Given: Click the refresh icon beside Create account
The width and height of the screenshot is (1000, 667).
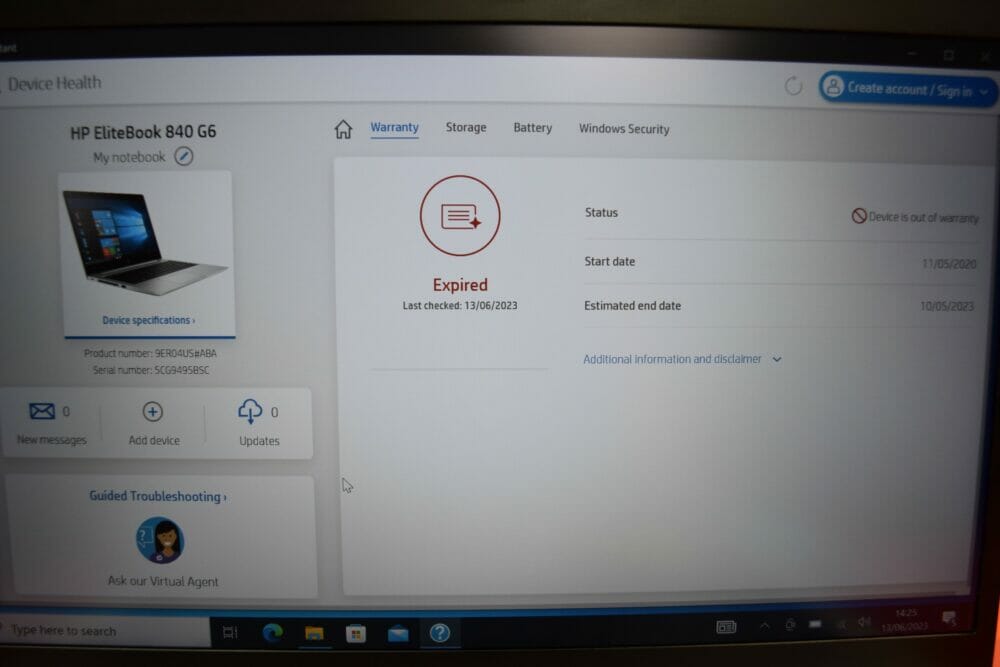Looking at the screenshot, I should pos(793,85).
